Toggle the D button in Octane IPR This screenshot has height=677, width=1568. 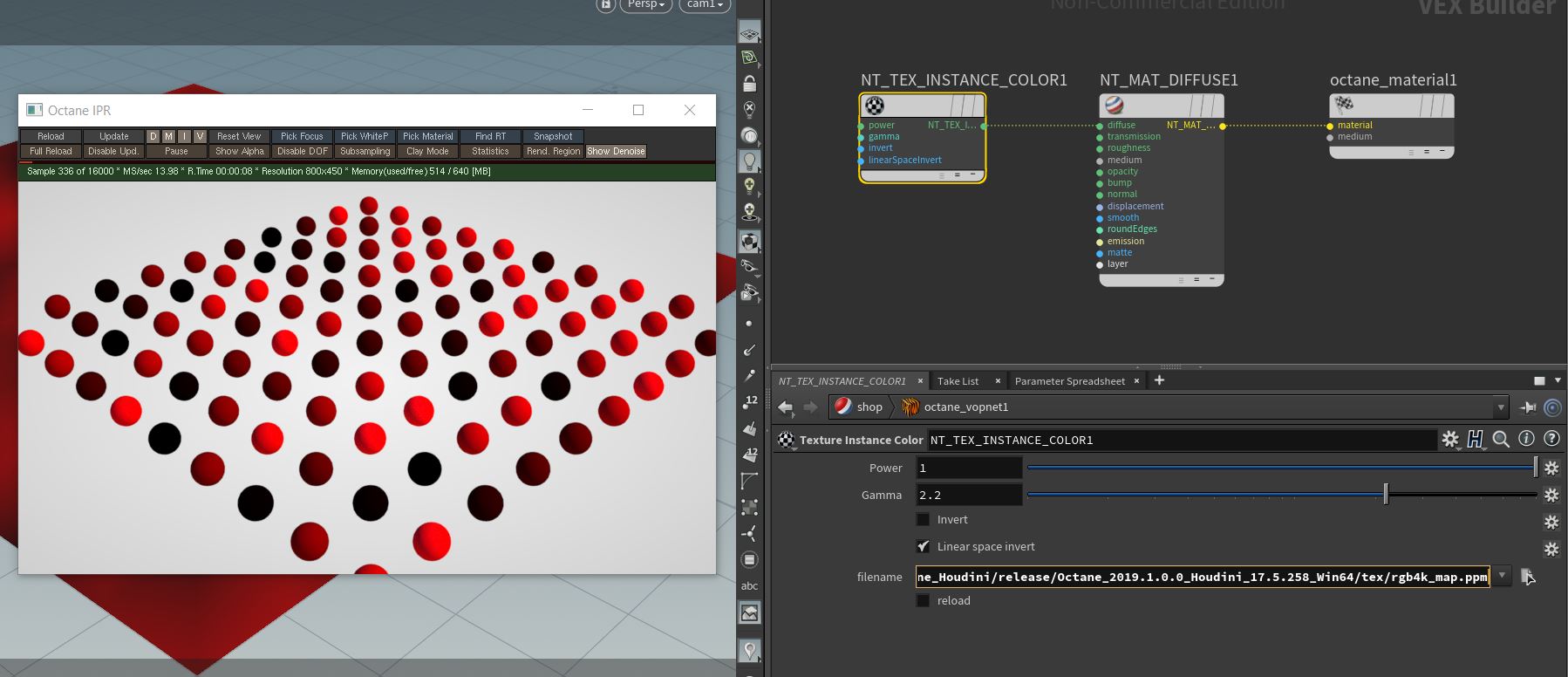tap(153, 136)
